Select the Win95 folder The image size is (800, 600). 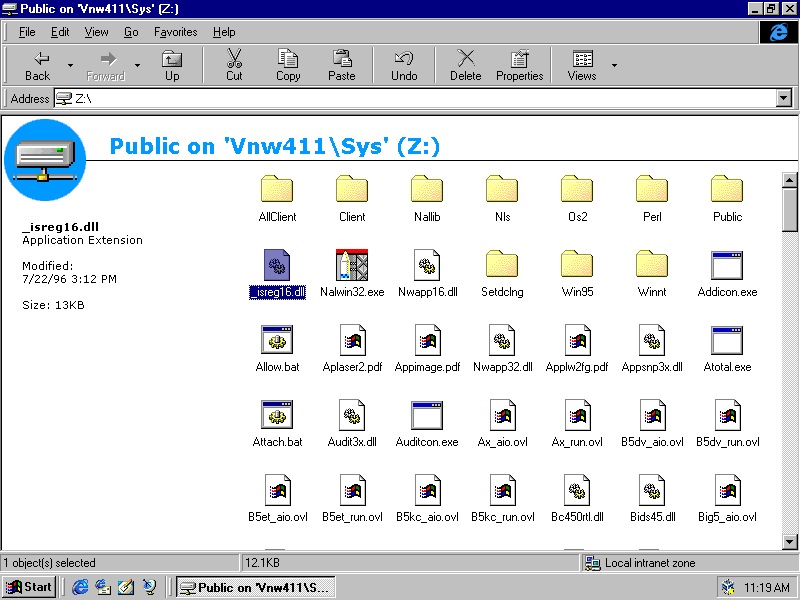[577, 274]
